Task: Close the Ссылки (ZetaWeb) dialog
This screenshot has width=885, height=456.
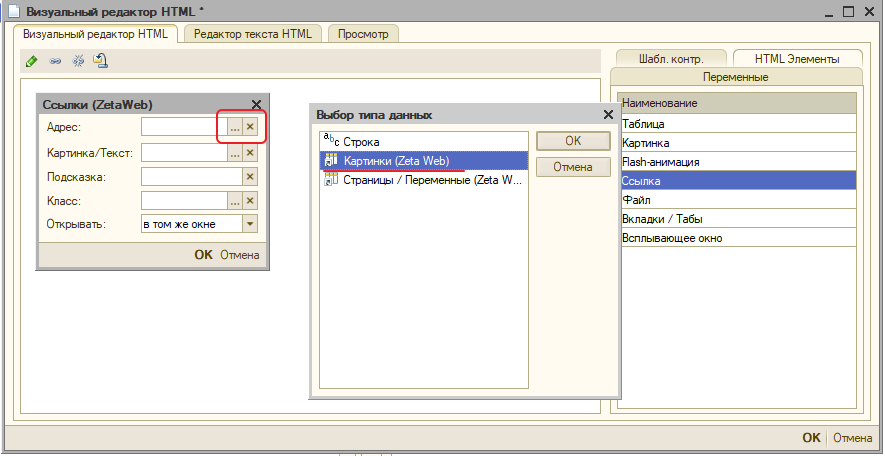Action: (256, 104)
